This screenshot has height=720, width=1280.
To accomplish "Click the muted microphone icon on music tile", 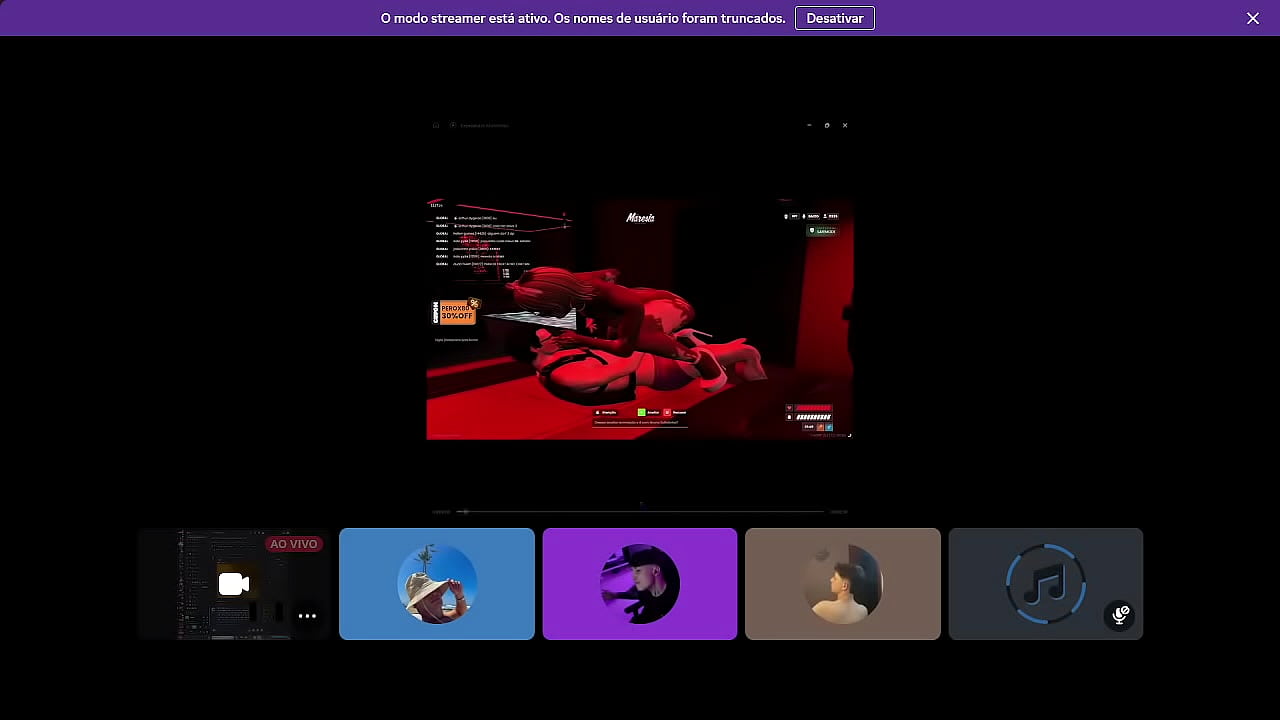I will (x=1120, y=615).
